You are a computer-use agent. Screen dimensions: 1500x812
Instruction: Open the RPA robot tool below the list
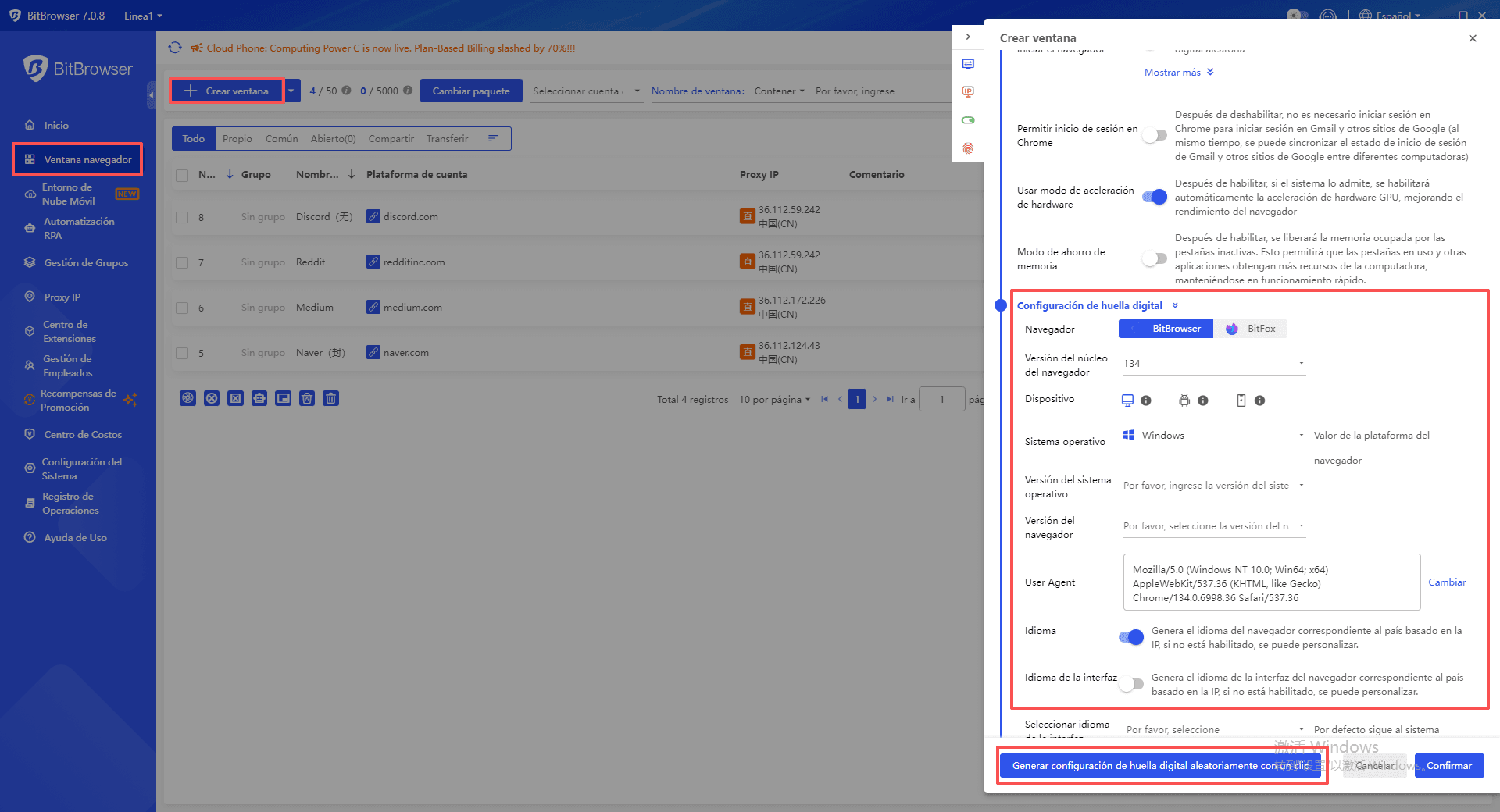pyautogui.click(x=259, y=398)
